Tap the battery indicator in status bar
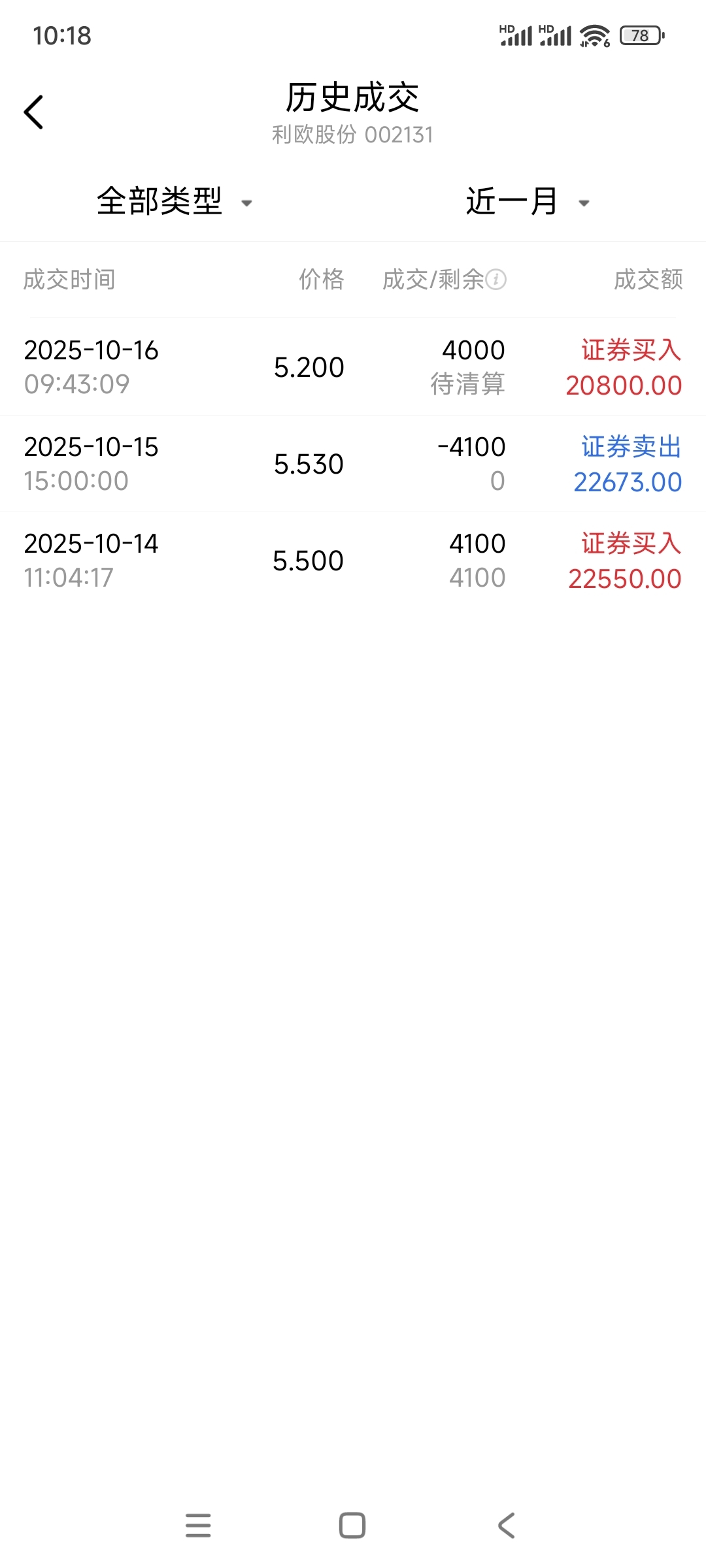 coord(641,36)
